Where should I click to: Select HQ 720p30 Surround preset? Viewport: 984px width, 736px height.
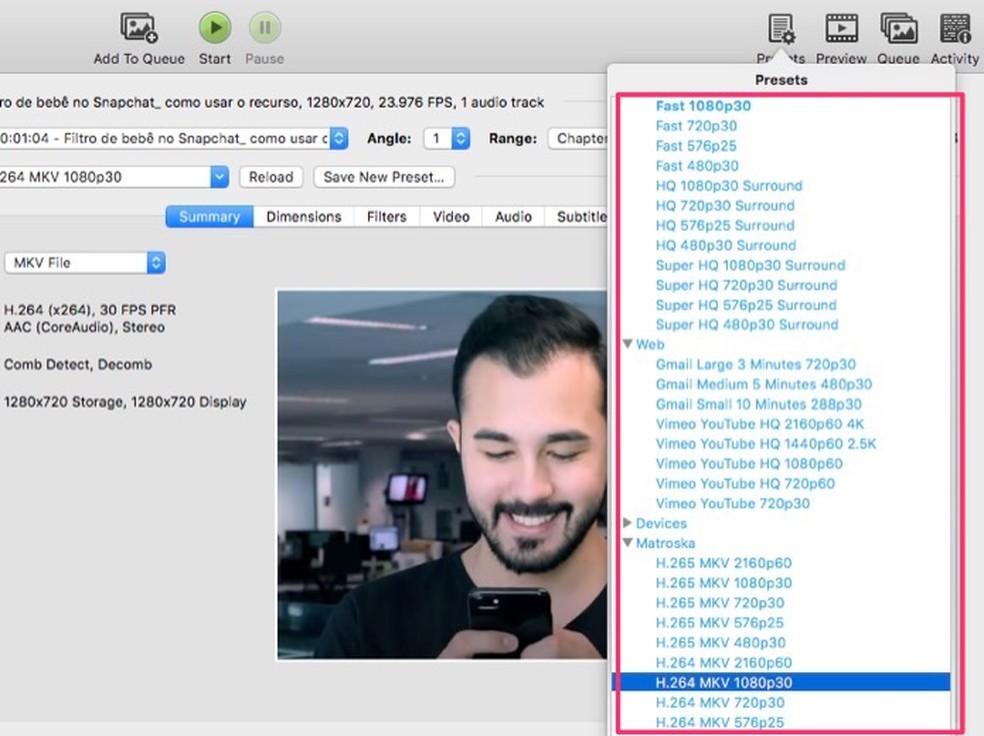click(725, 206)
